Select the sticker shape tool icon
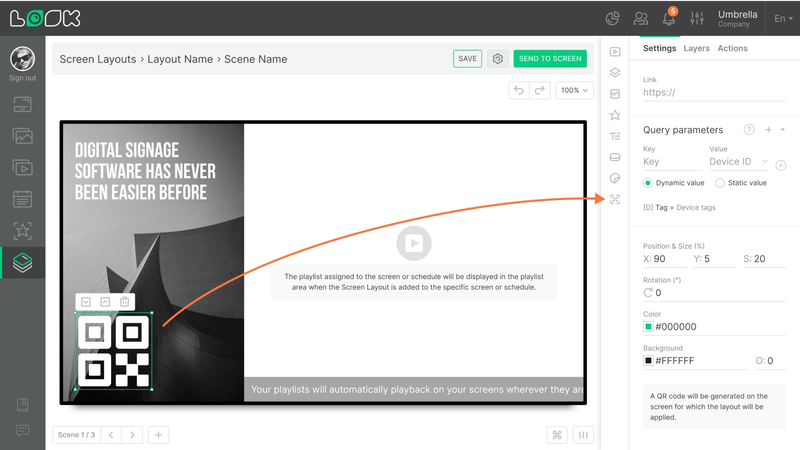 615,178
